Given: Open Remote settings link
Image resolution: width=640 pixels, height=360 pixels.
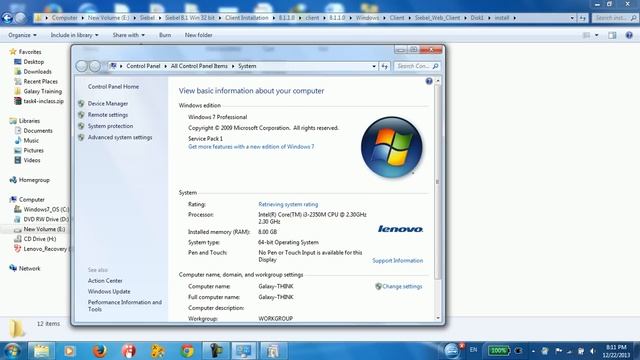Looking at the screenshot, I should click(x=108, y=115).
